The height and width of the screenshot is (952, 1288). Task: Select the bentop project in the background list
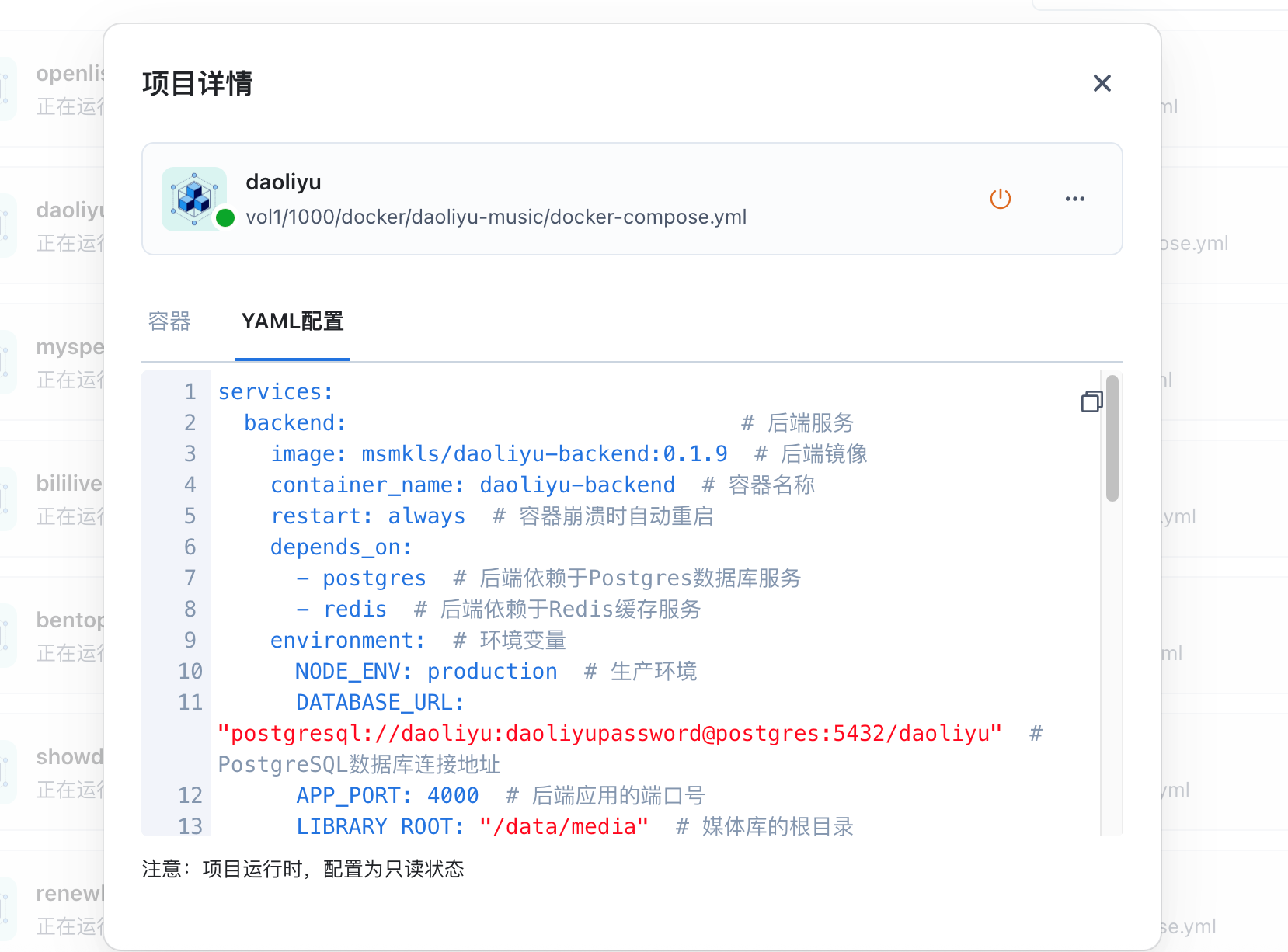tap(70, 620)
